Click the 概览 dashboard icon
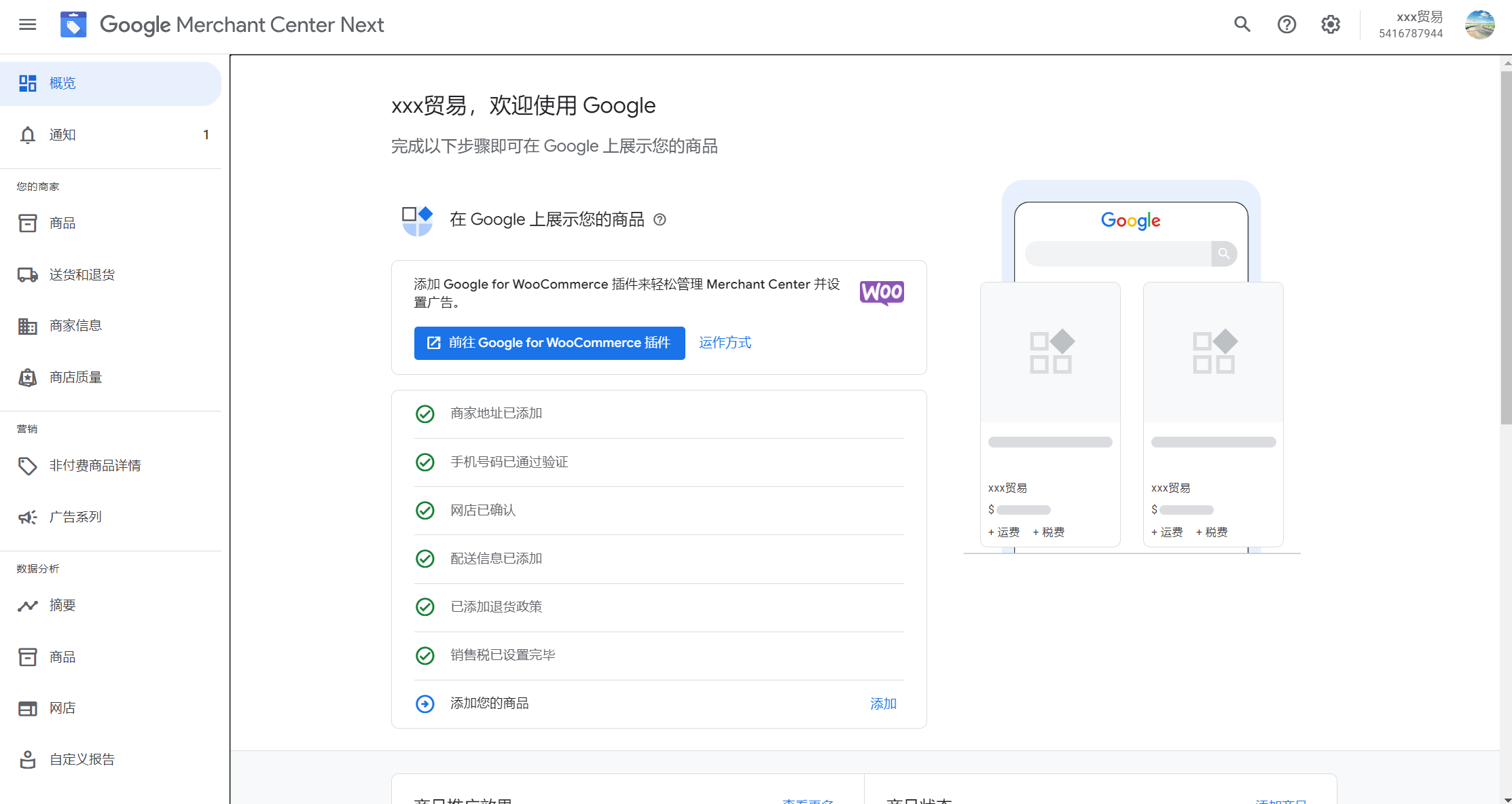 click(28, 84)
